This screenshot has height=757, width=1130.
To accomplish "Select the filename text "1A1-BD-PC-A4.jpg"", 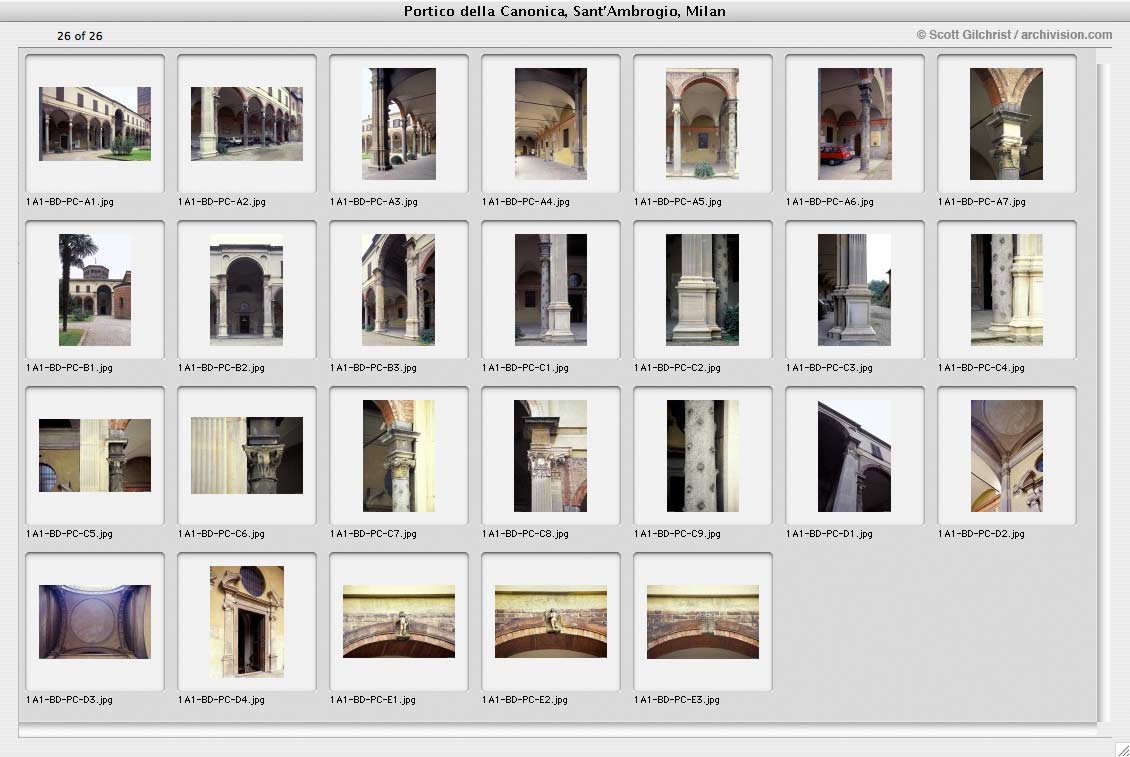I will (x=526, y=202).
